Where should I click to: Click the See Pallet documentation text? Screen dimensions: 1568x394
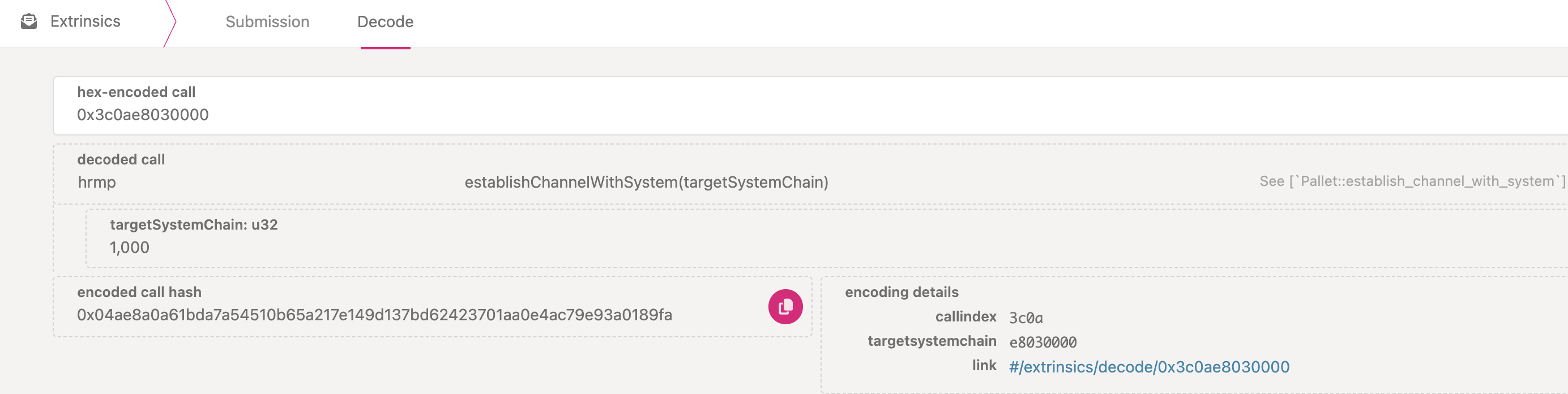[1412, 181]
